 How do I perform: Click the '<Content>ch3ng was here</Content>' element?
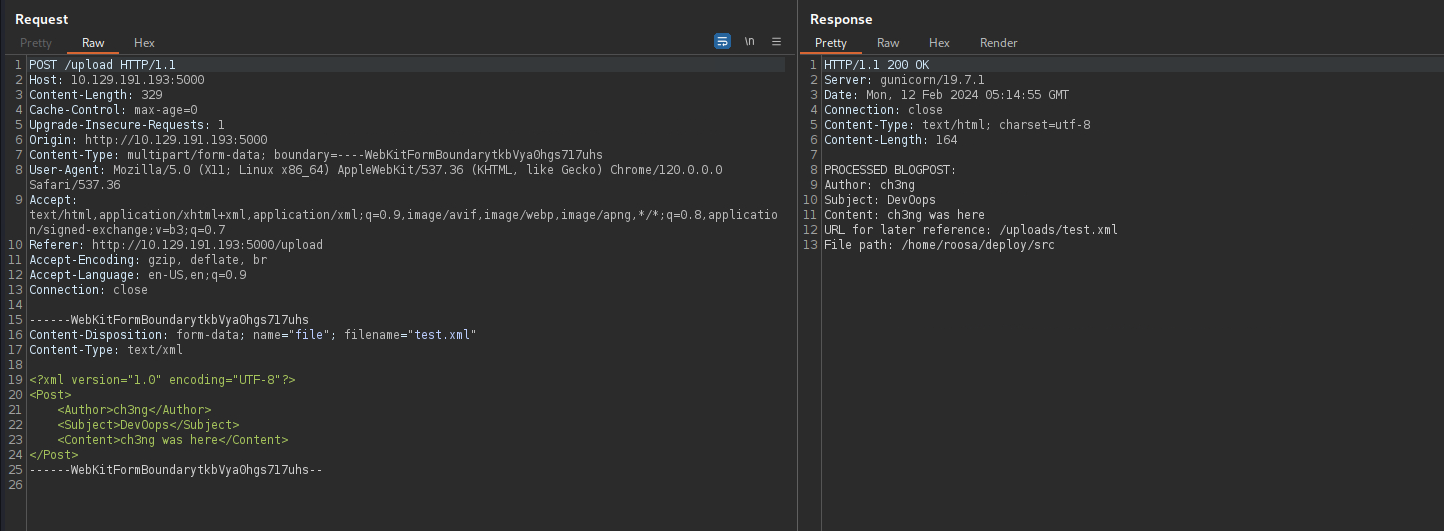click(x=172, y=440)
